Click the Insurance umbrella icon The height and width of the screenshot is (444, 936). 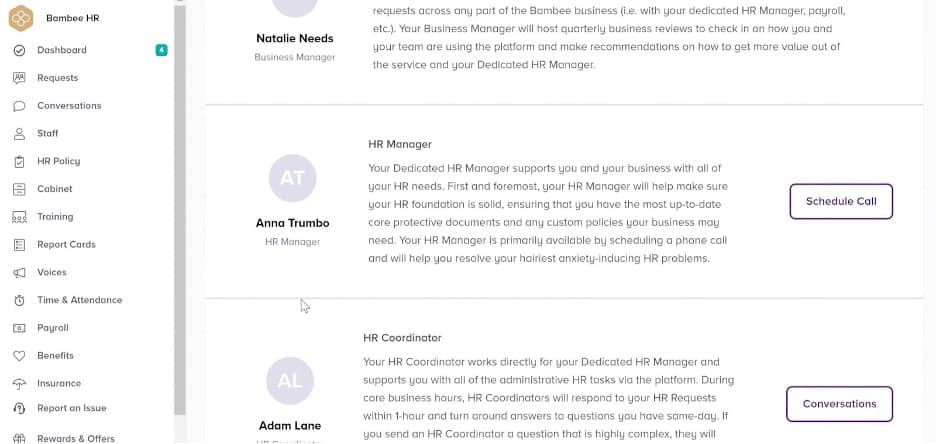point(19,383)
